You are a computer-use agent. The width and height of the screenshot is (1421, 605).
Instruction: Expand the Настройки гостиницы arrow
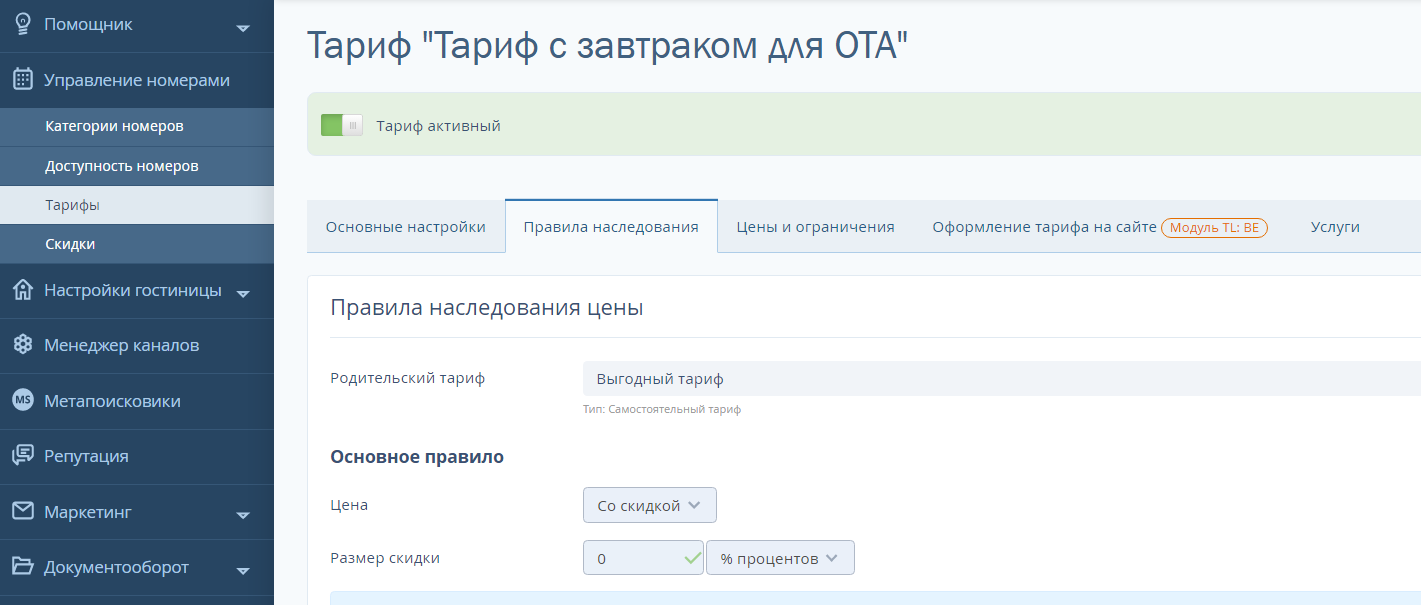coord(243,293)
